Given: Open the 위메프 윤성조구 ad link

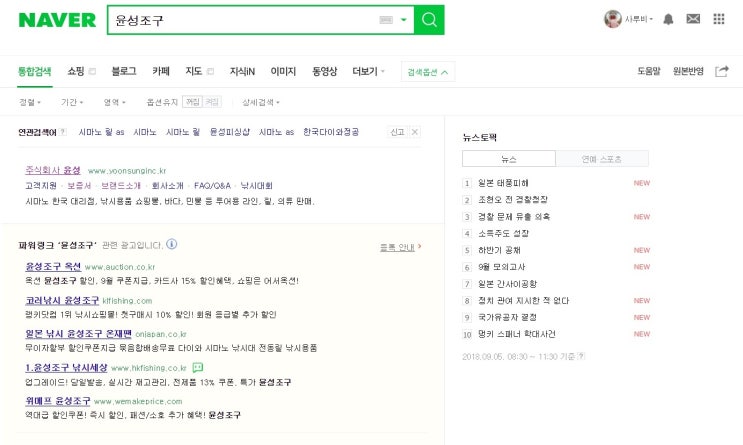Looking at the screenshot, I should tap(58, 401).
